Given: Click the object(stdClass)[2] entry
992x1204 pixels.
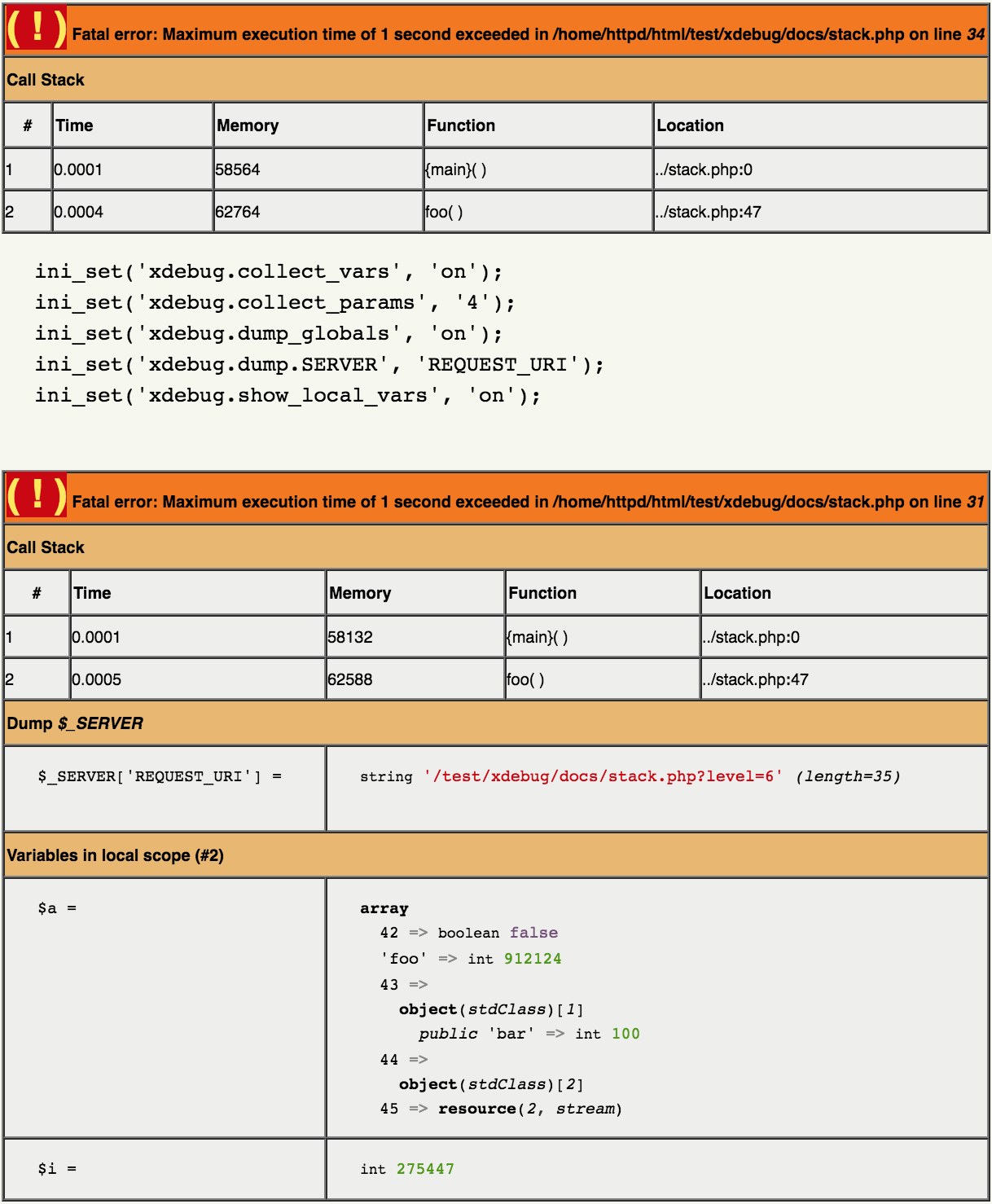Looking at the screenshot, I should [x=492, y=1084].
